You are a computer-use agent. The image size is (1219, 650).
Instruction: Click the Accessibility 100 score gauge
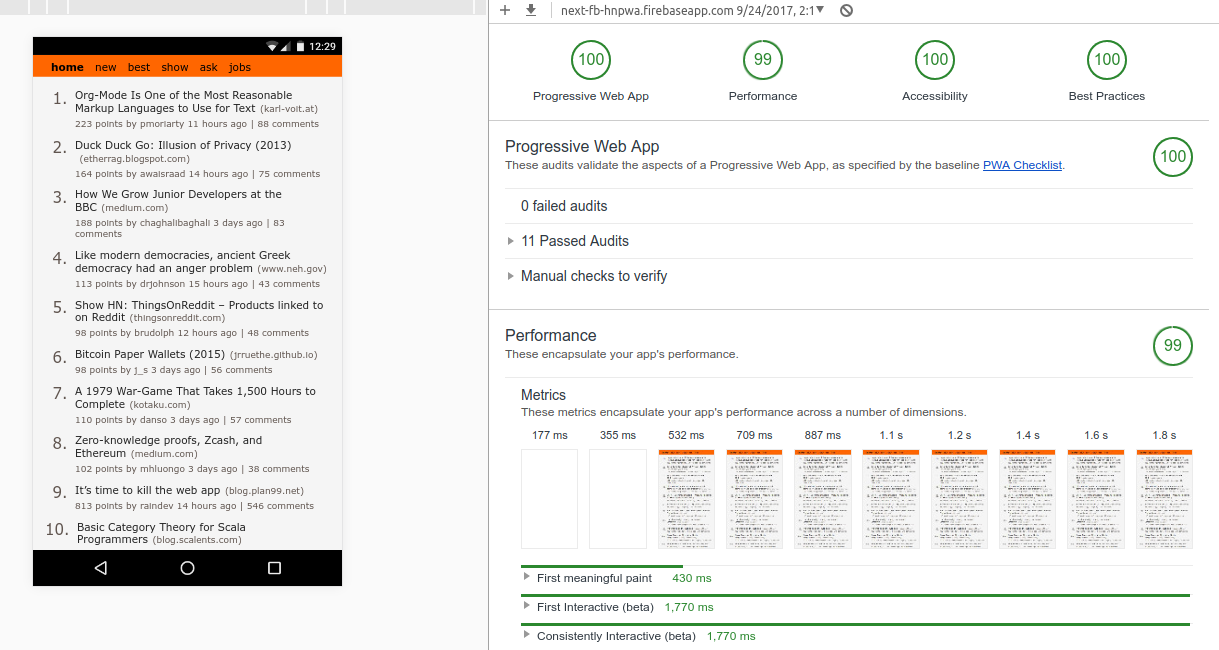click(935, 60)
